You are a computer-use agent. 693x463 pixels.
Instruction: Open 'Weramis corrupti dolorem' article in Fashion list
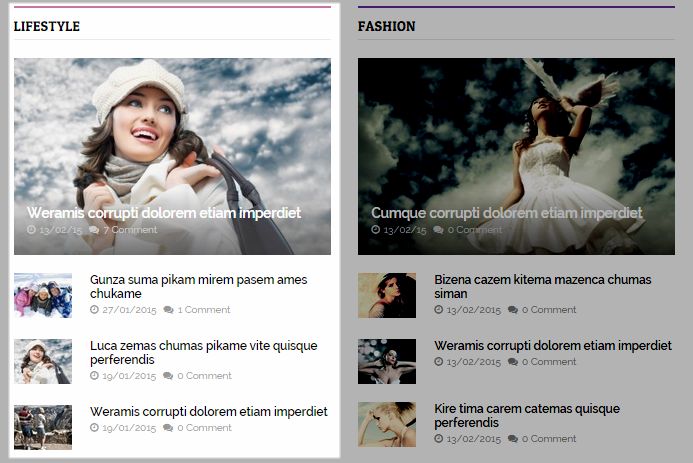pyautogui.click(x=553, y=345)
